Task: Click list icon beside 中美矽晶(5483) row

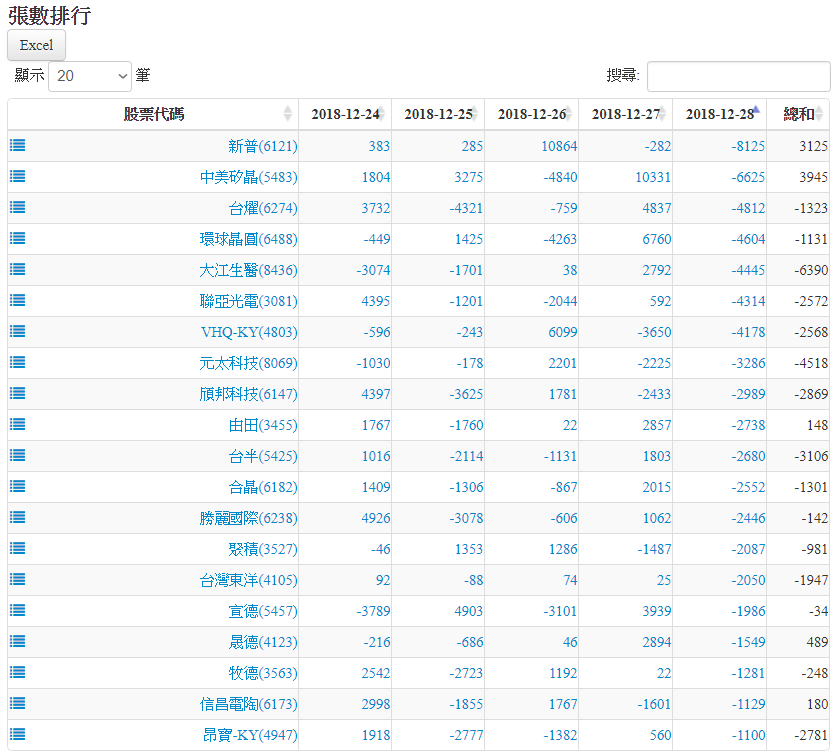Action: click(x=18, y=176)
